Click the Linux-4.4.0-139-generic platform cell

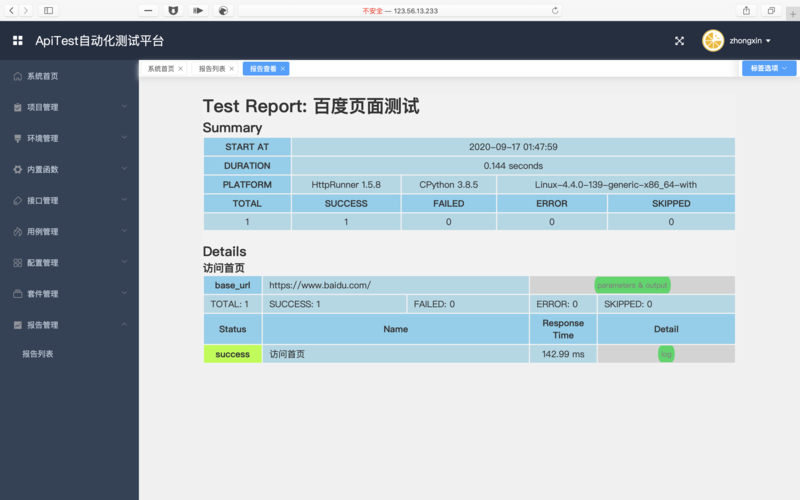(x=616, y=185)
